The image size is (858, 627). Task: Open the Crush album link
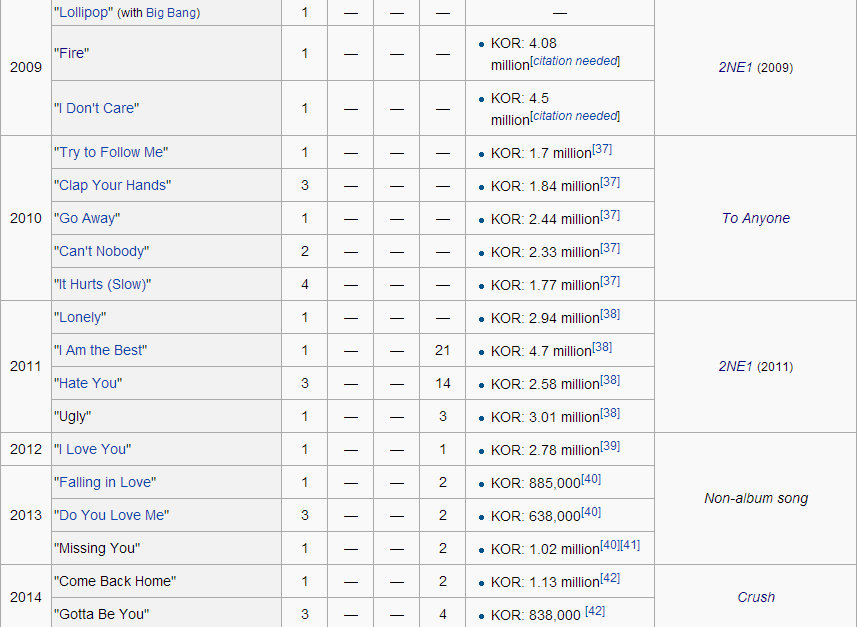(756, 597)
